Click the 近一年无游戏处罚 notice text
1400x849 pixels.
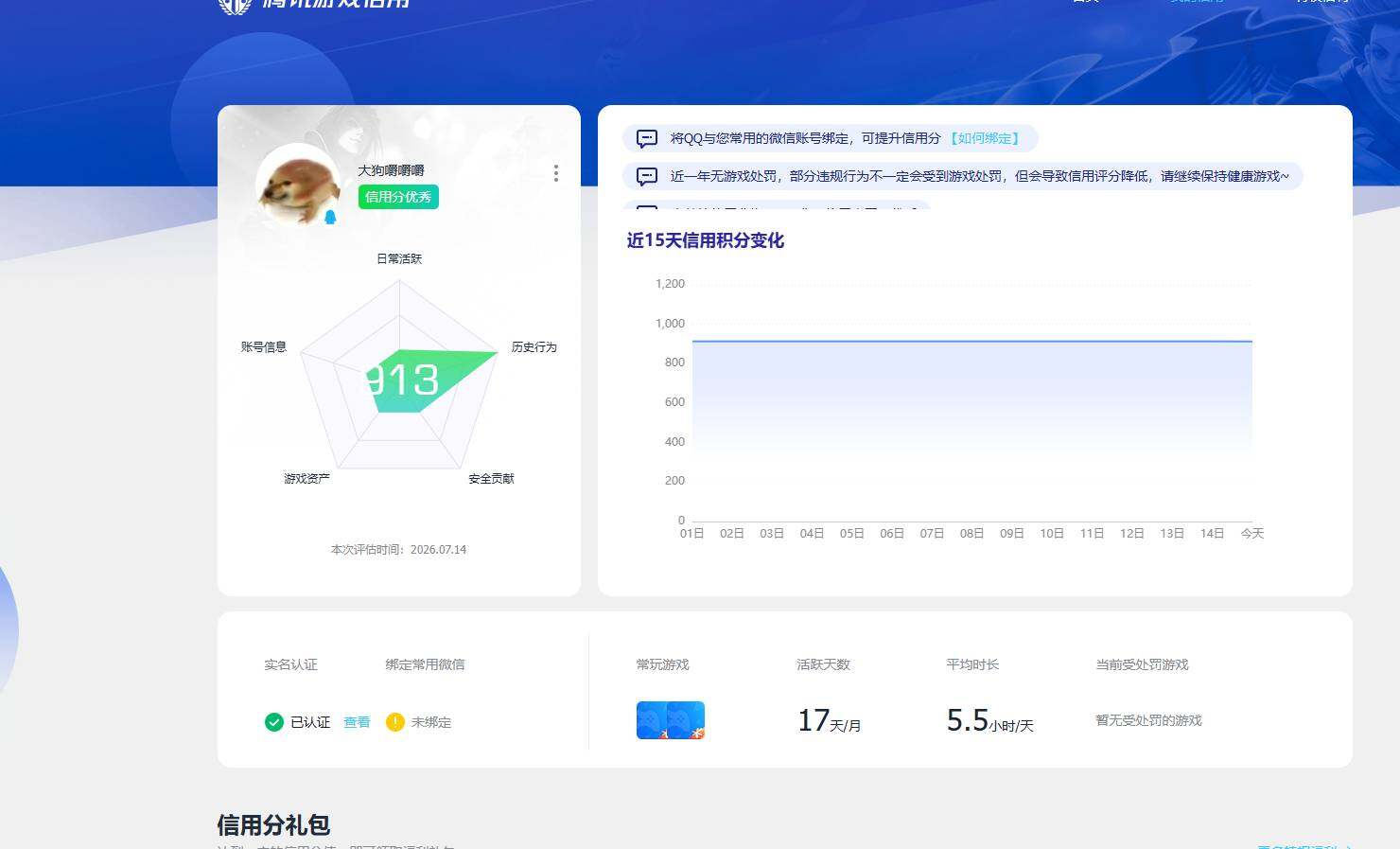pos(980,176)
